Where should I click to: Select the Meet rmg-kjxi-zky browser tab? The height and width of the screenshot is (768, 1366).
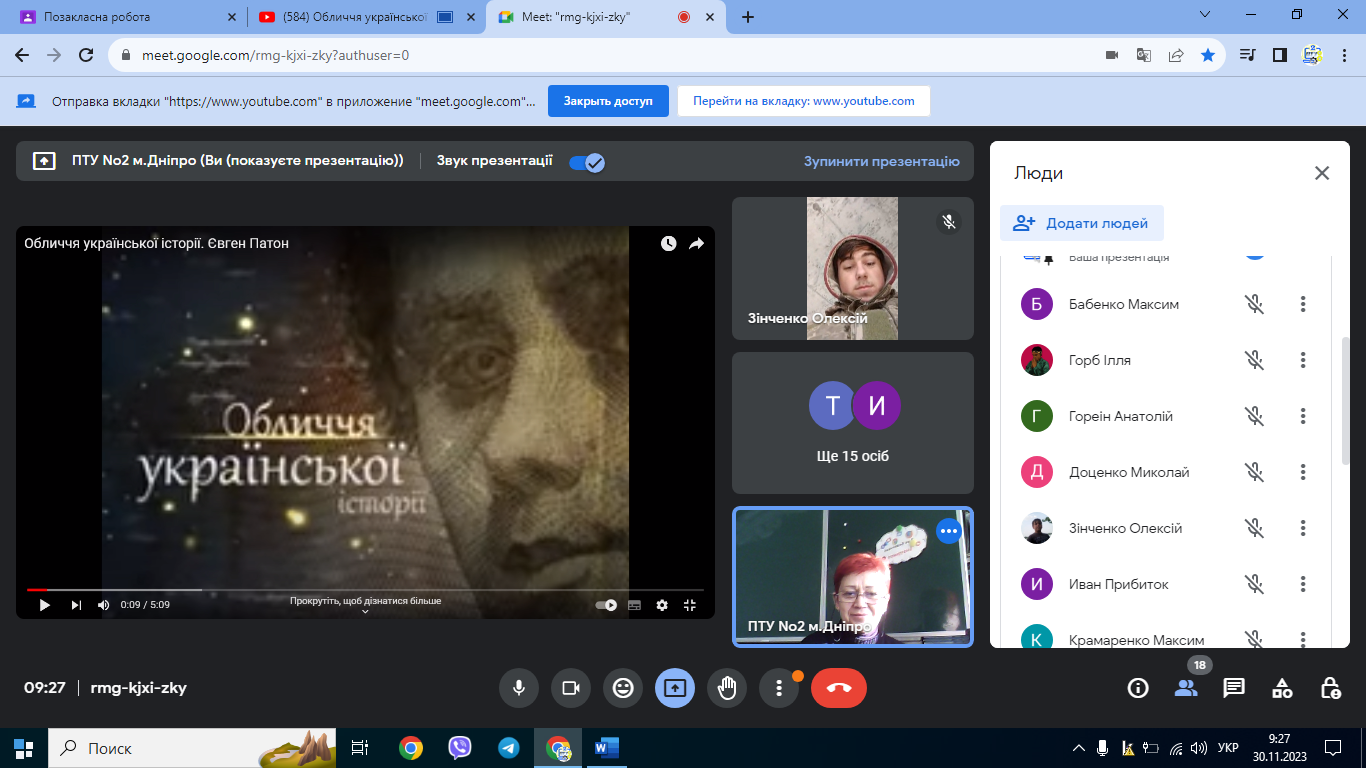[x=605, y=17]
